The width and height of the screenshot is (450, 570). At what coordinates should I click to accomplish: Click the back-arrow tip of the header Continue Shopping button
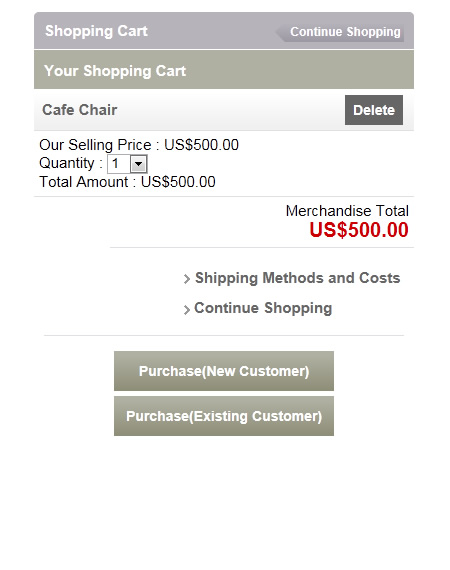point(281,33)
